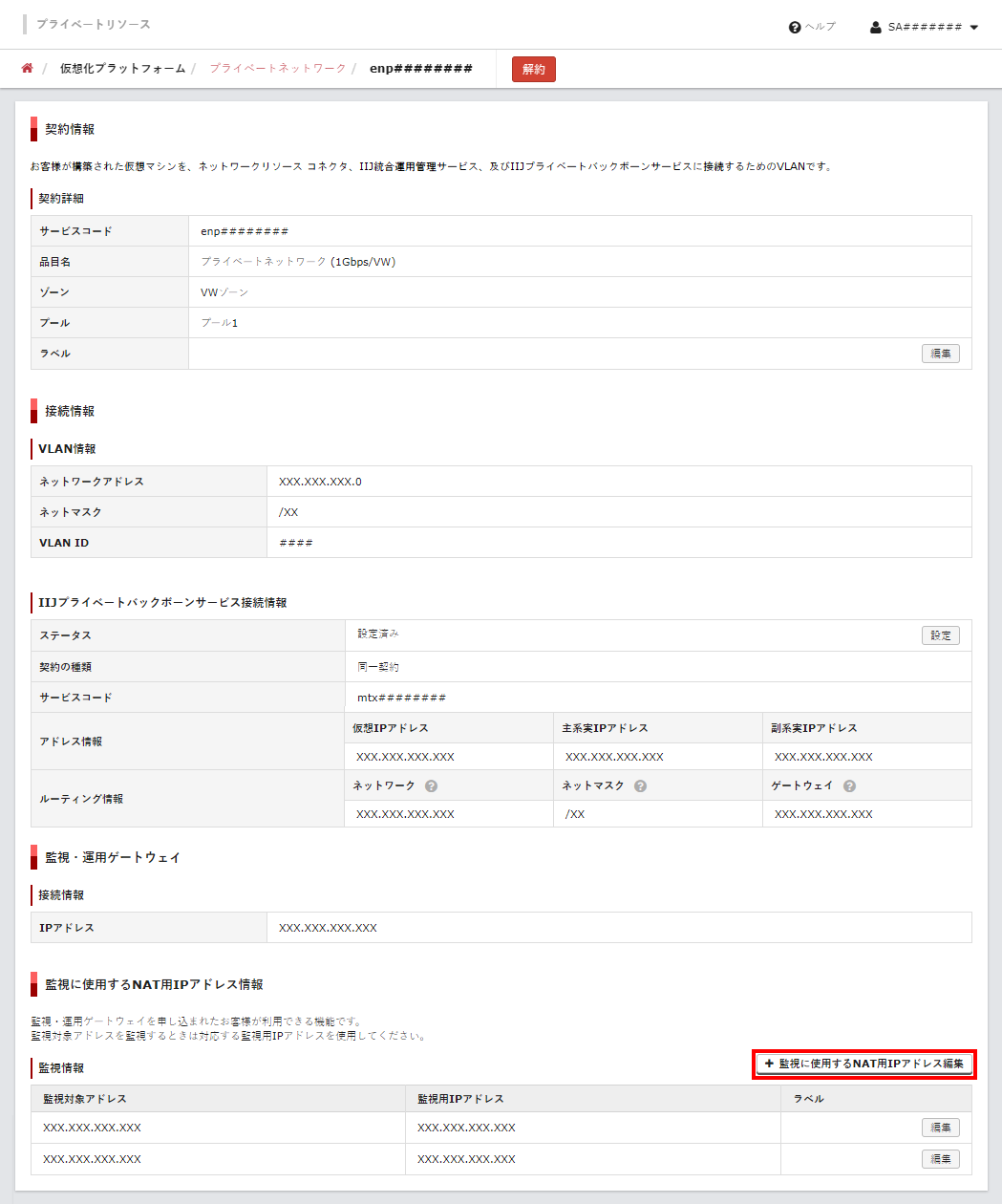Screen dimensions: 1002x1204
Task: Click the user account silhouette icon
Action: click(x=875, y=27)
